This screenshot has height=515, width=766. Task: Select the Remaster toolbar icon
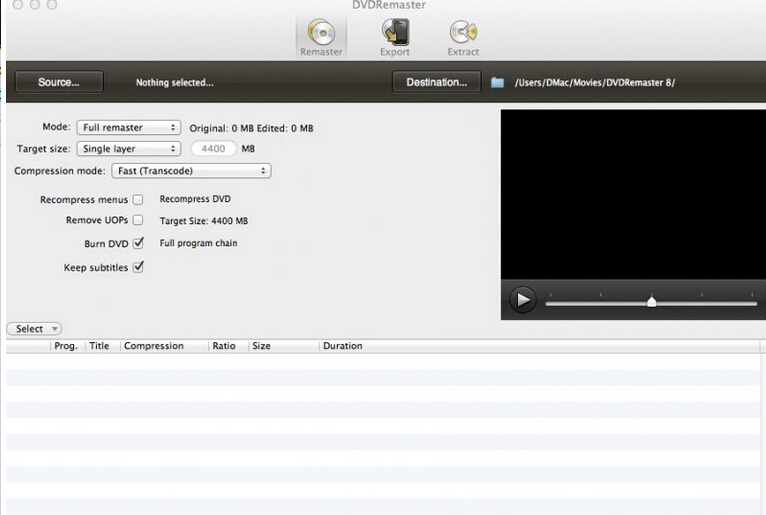[x=321, y=37]
